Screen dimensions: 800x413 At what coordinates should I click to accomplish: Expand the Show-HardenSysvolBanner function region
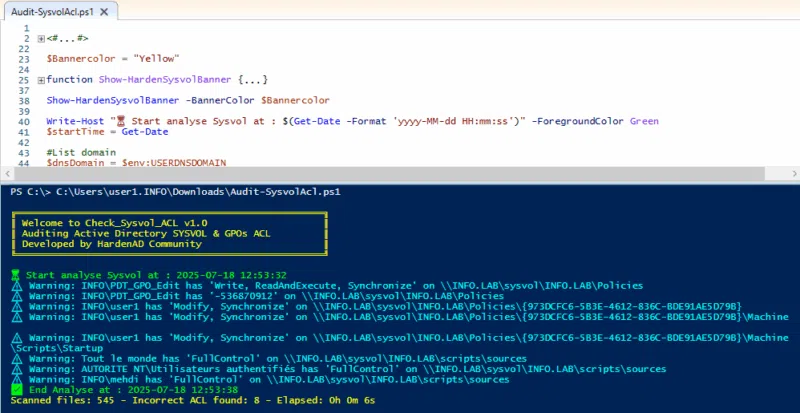(x=39, y=80)
